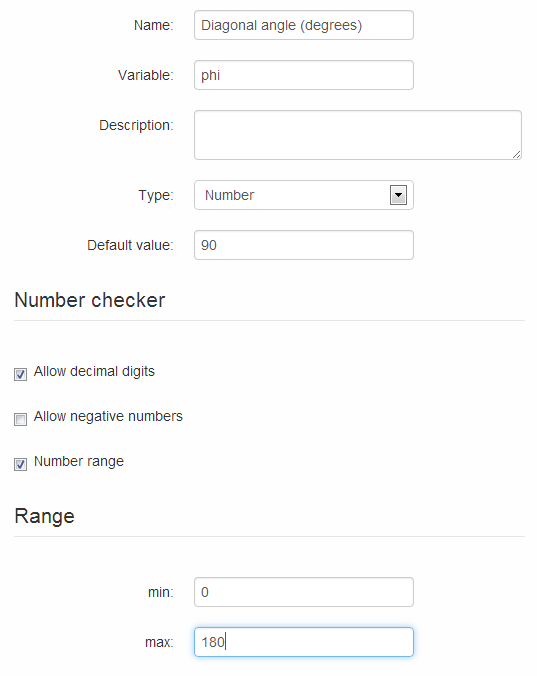
Task: Click the 'Number range' label text
Action: (x=79, y=461)
